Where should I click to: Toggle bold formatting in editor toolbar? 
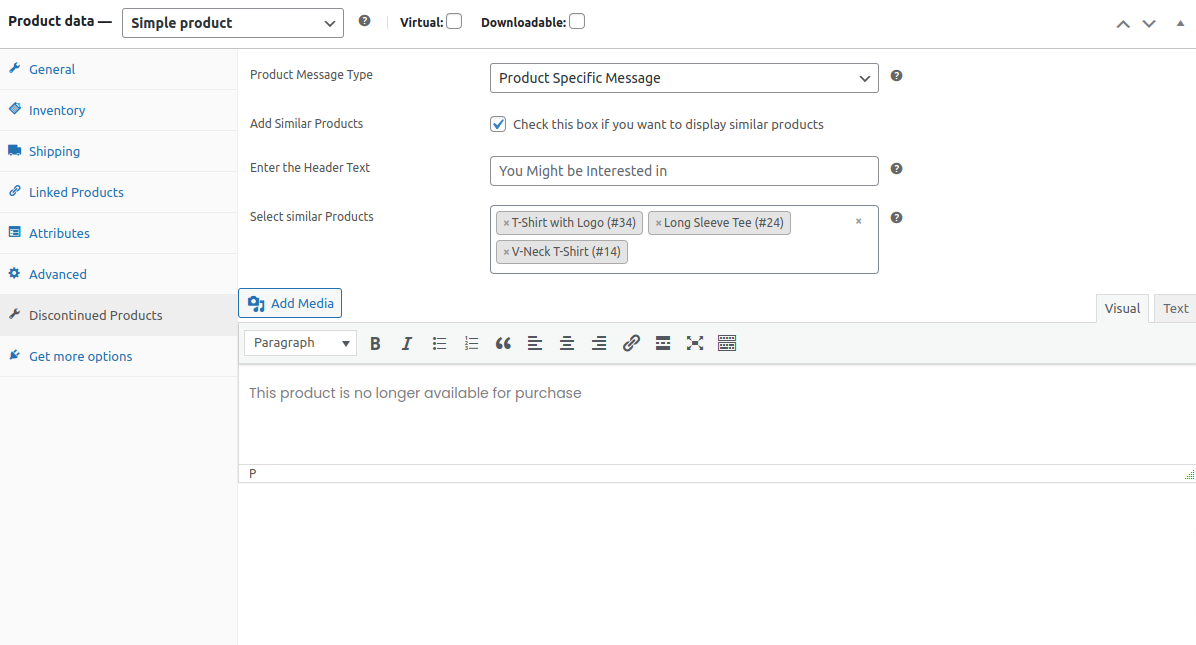375,343
